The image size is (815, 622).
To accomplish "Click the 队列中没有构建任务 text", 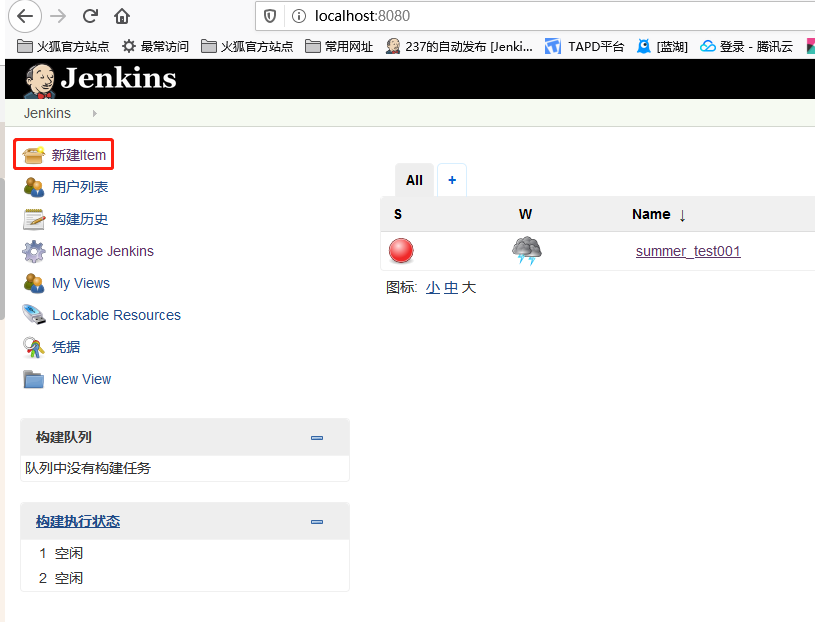I will tap(88, 468).
